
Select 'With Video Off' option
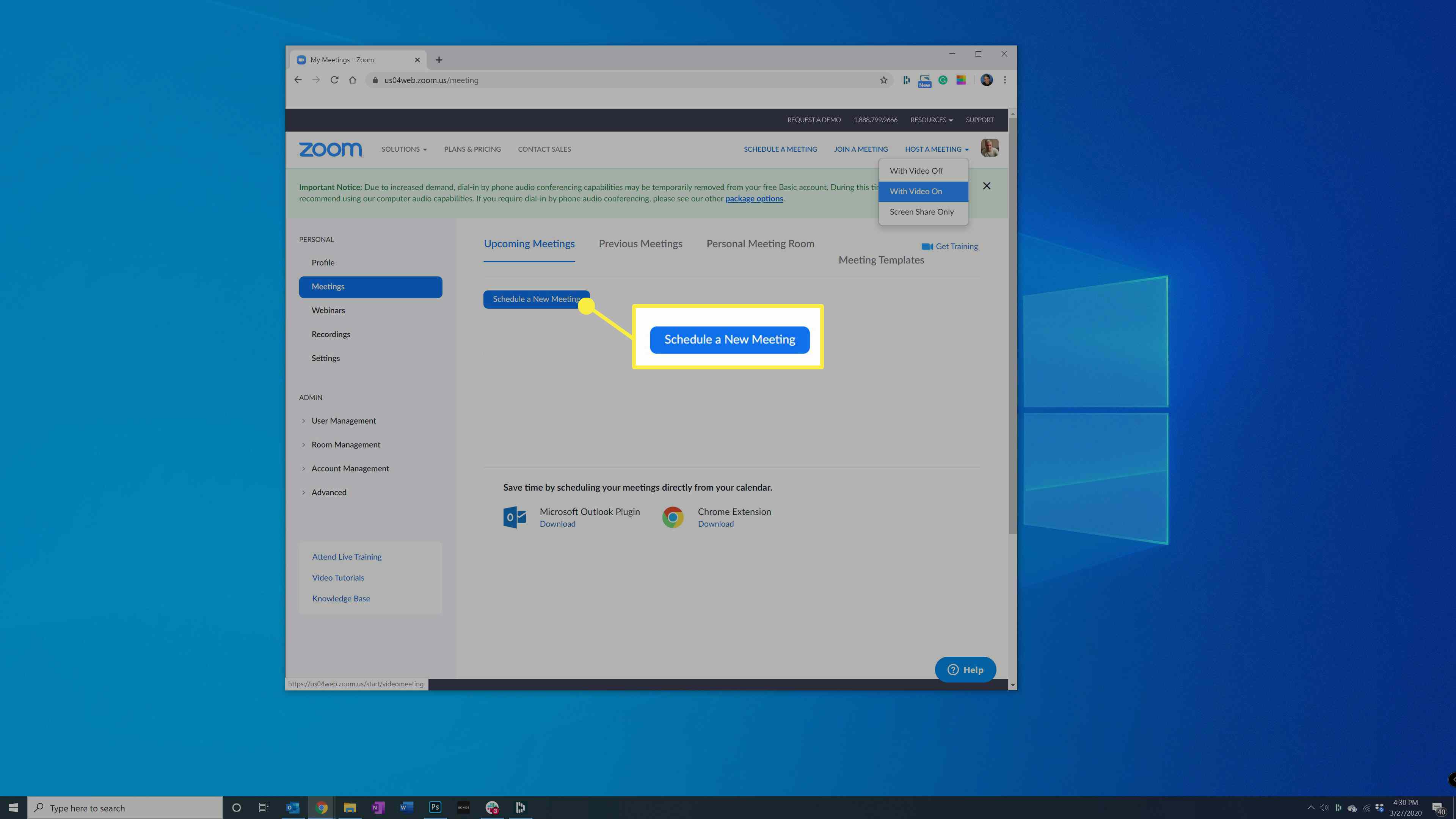(916, 170)
